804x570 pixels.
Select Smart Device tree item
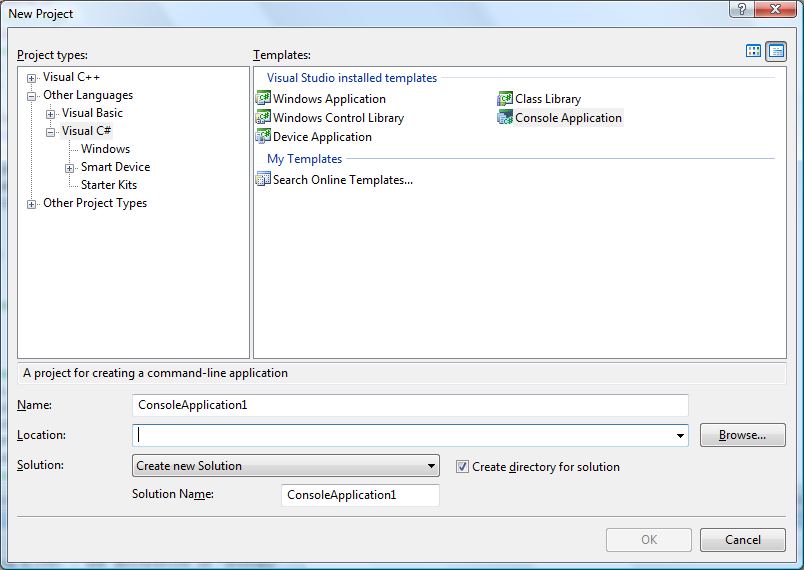115,167
